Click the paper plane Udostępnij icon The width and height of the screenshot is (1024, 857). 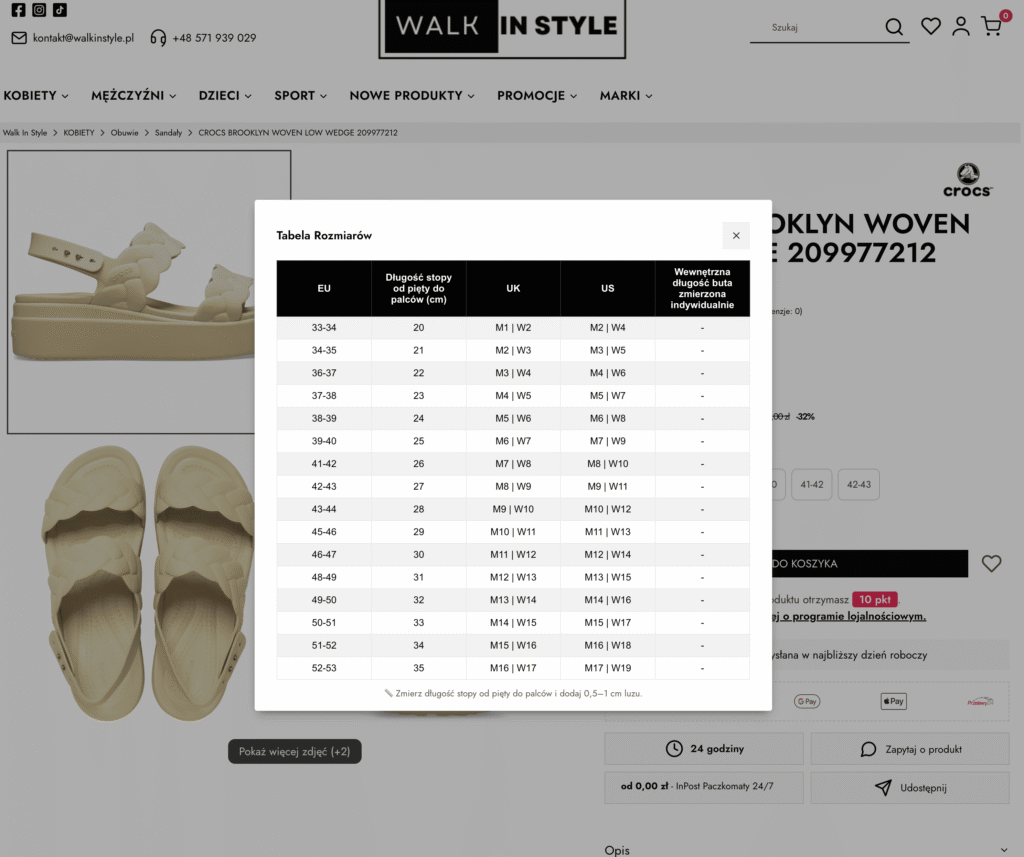tap(883, 787)
